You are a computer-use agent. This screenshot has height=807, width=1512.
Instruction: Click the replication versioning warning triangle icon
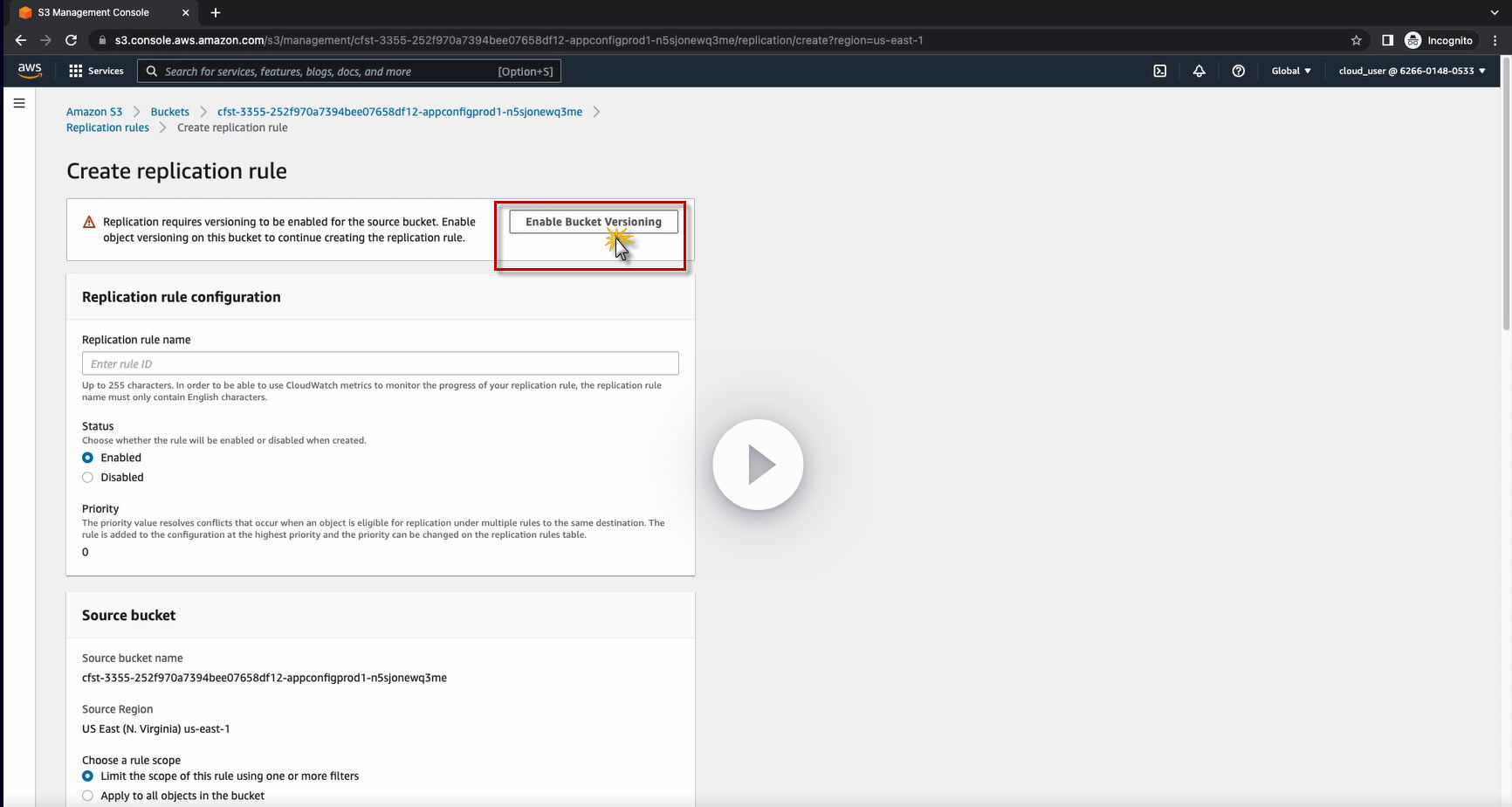point(89,223)
